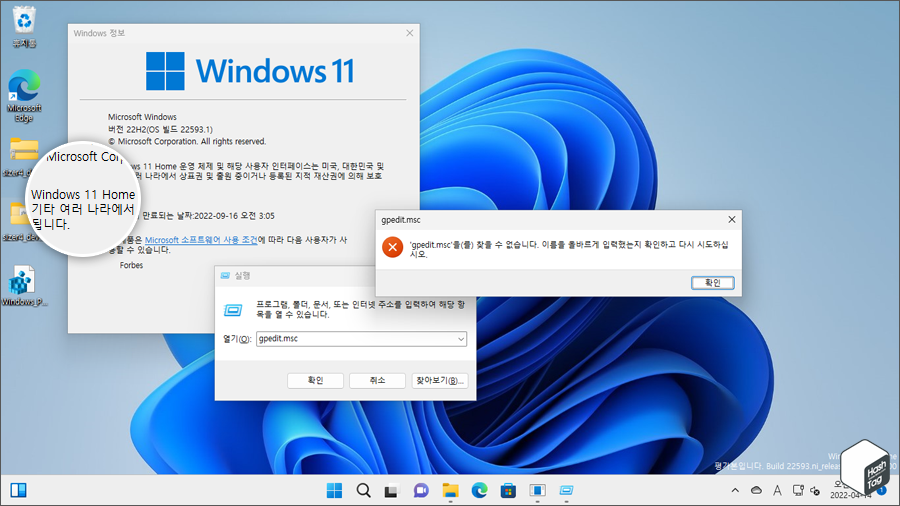
Task: Click the 버전 22H2 build text
Action: pyautogui.click(x=160, y=129)
